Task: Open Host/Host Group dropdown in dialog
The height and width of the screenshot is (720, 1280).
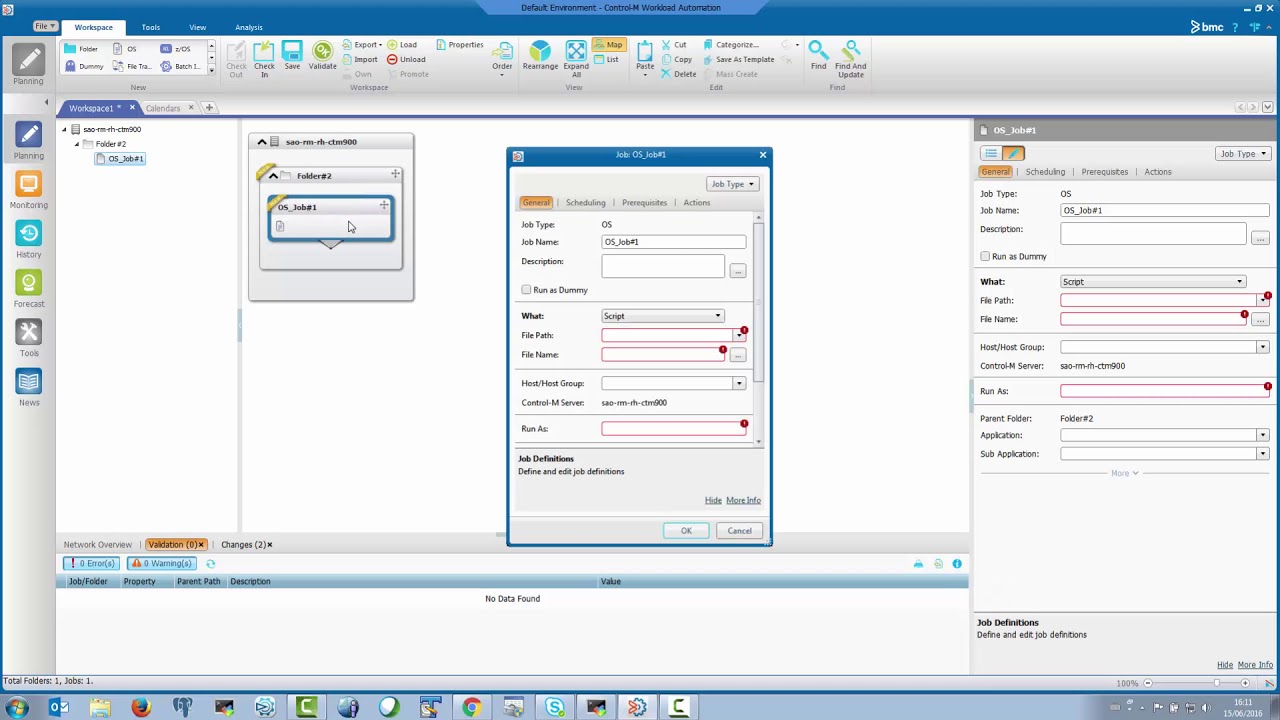Action: 738,383
